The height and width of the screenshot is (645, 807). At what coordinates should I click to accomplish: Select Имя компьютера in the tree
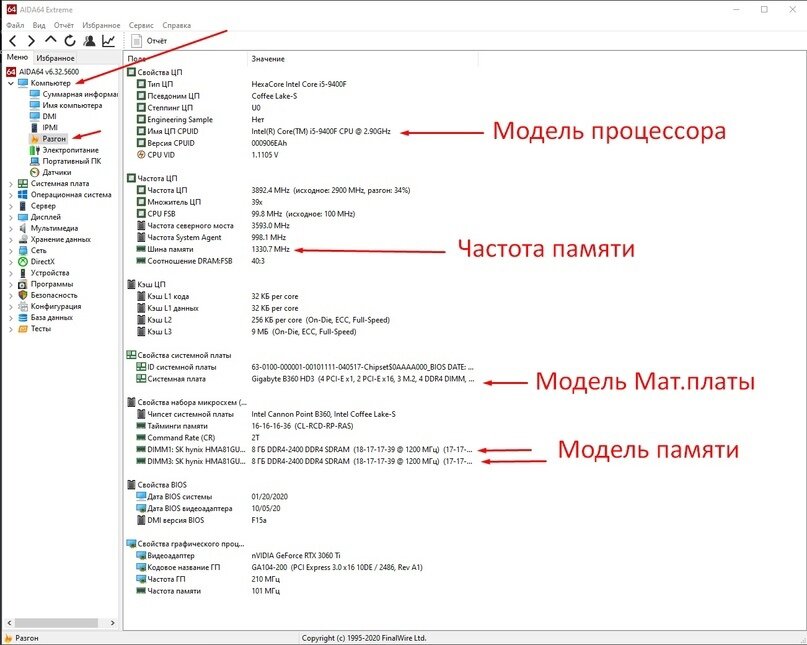coord(66,105)
